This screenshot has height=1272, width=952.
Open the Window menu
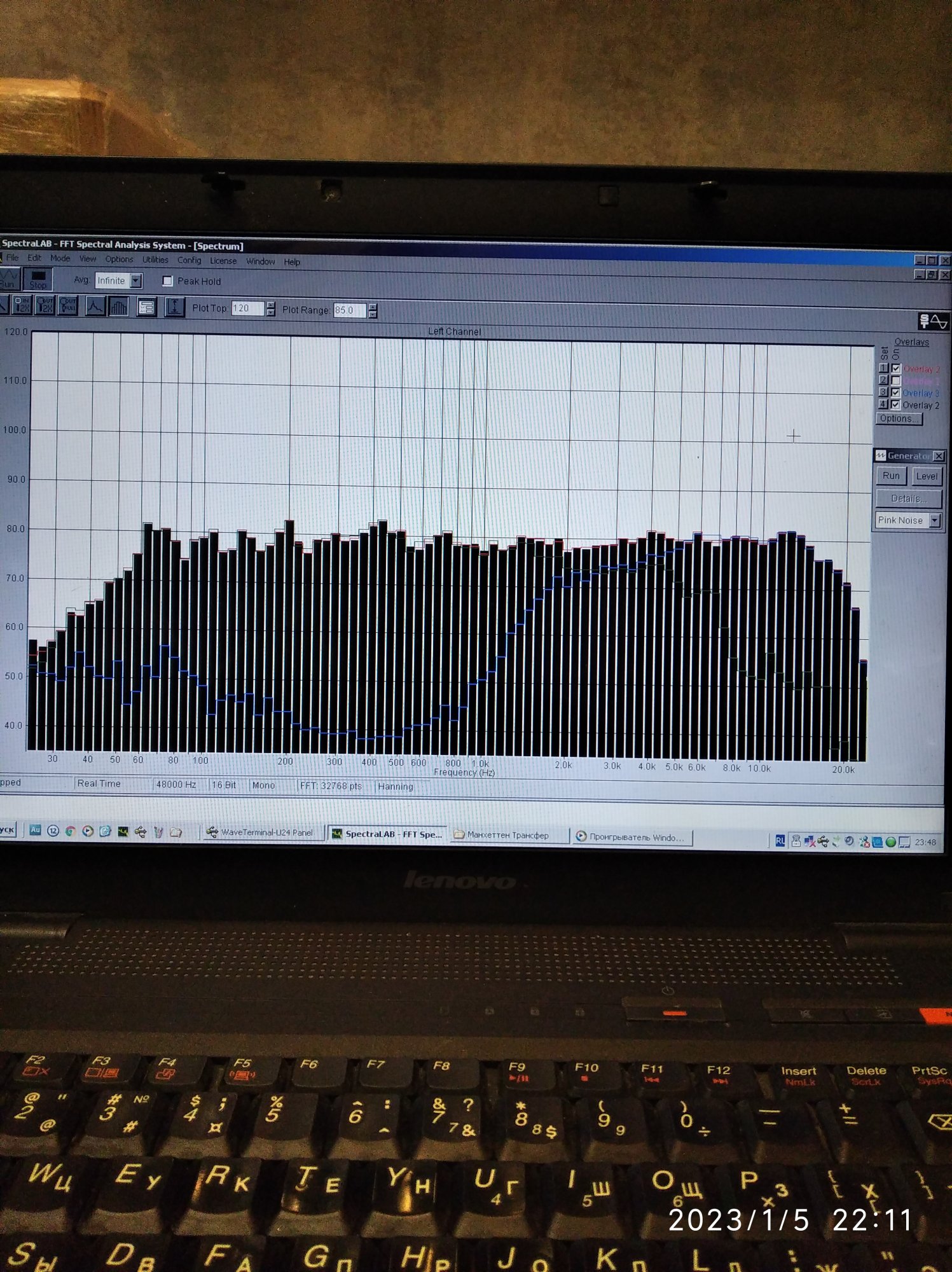[x=261, y=261]
